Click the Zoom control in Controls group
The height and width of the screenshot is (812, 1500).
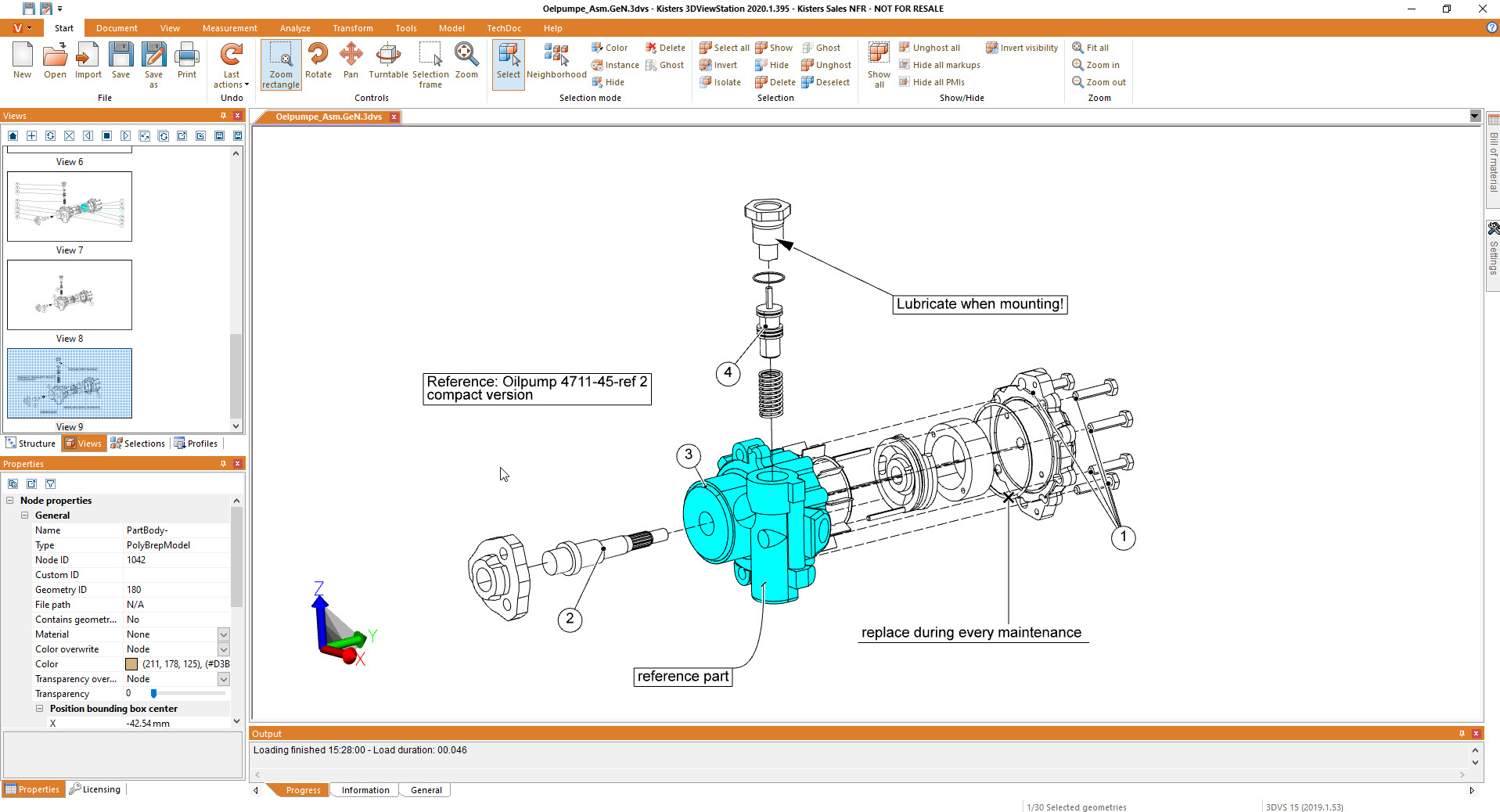(466, 60)
